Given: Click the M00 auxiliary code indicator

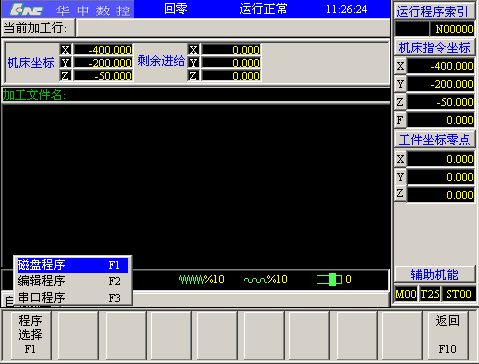Looking at the screenshot, I should click(x=405, y=294).
